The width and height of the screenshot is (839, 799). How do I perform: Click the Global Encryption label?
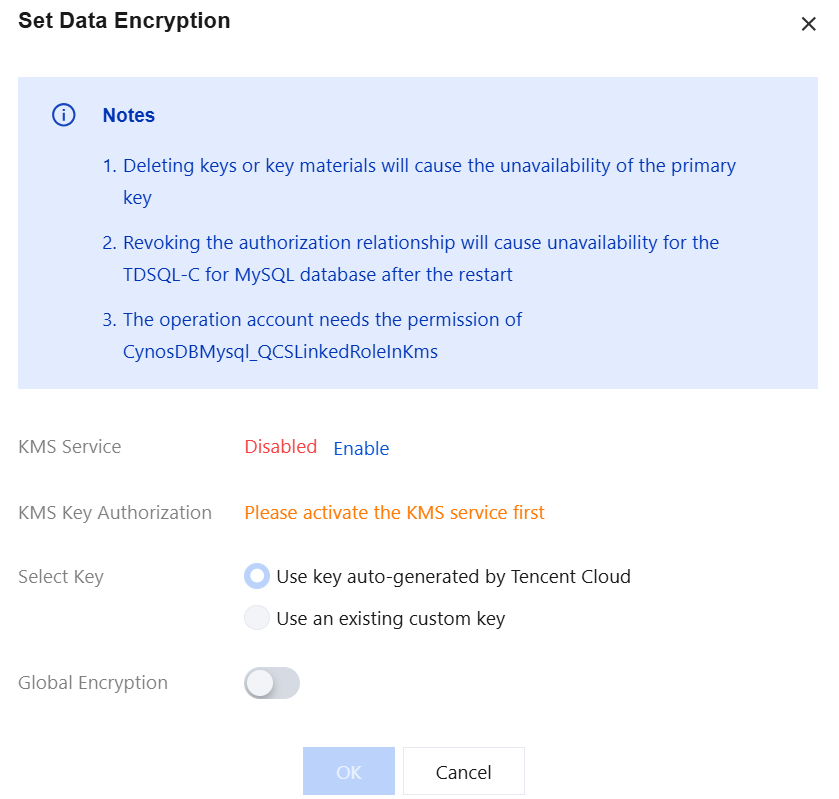pyautogui.click(x=93, y=683)
